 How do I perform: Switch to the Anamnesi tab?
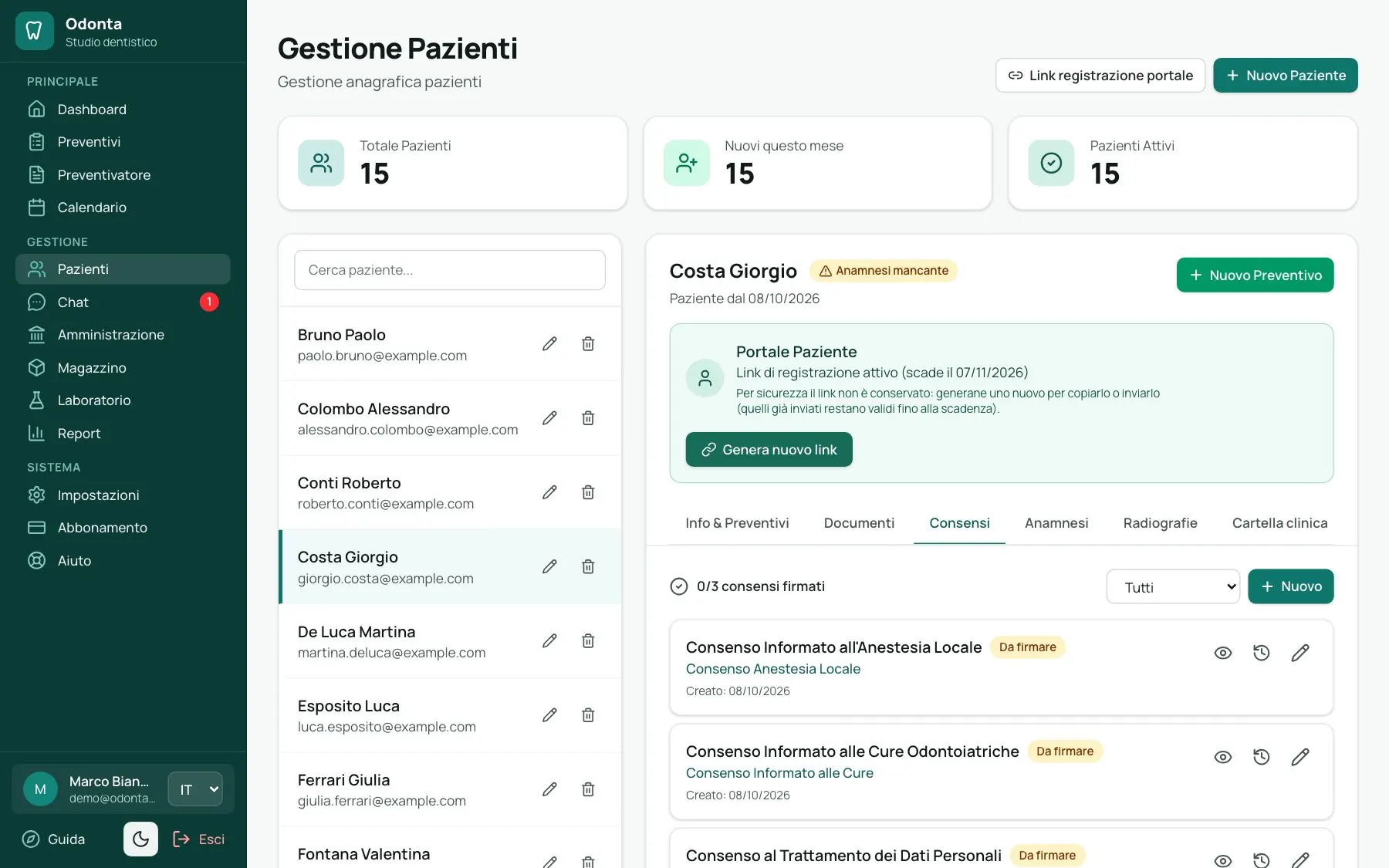click(x=1056, y=523)
